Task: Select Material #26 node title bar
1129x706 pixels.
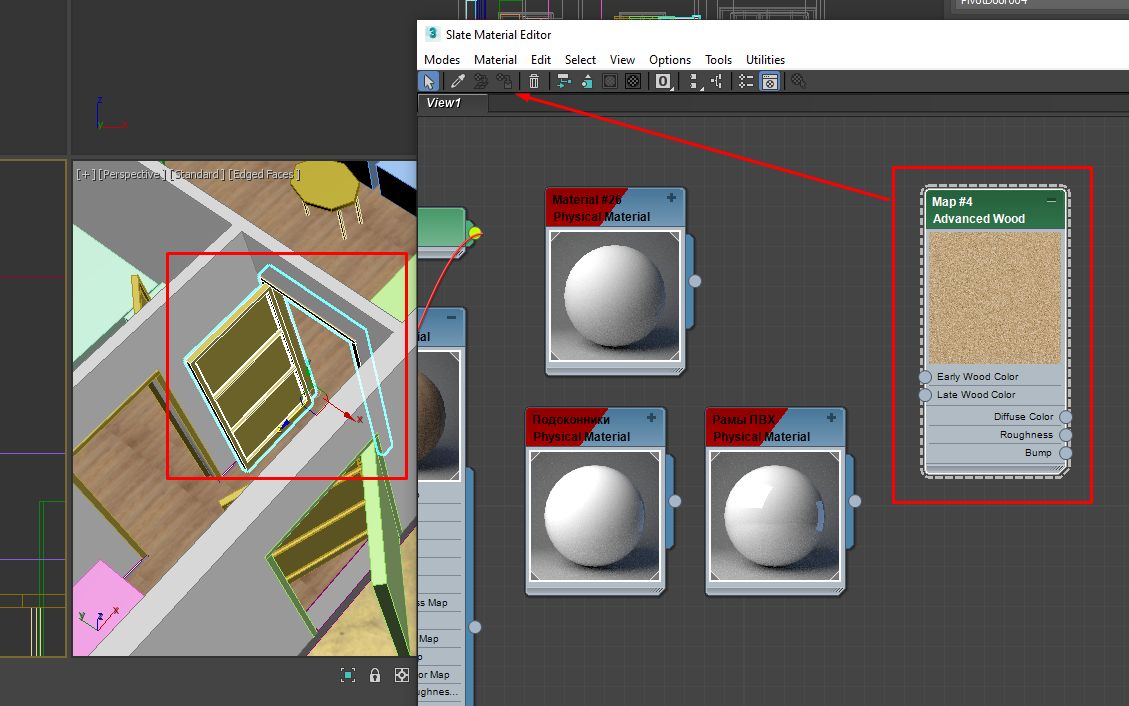Action: (x=615, y=208)
